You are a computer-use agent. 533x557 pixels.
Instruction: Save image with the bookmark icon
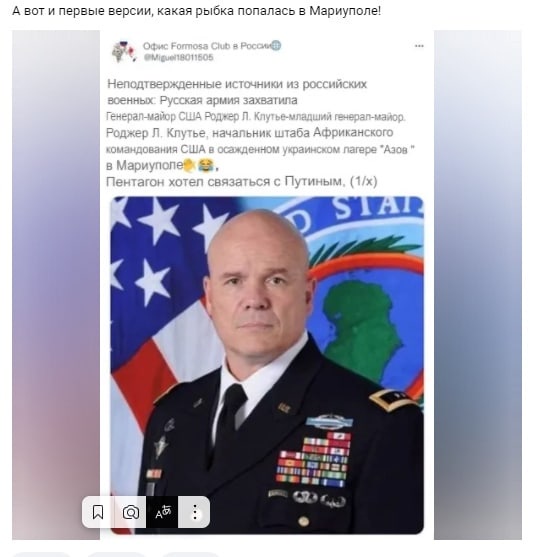pos(98,512)
